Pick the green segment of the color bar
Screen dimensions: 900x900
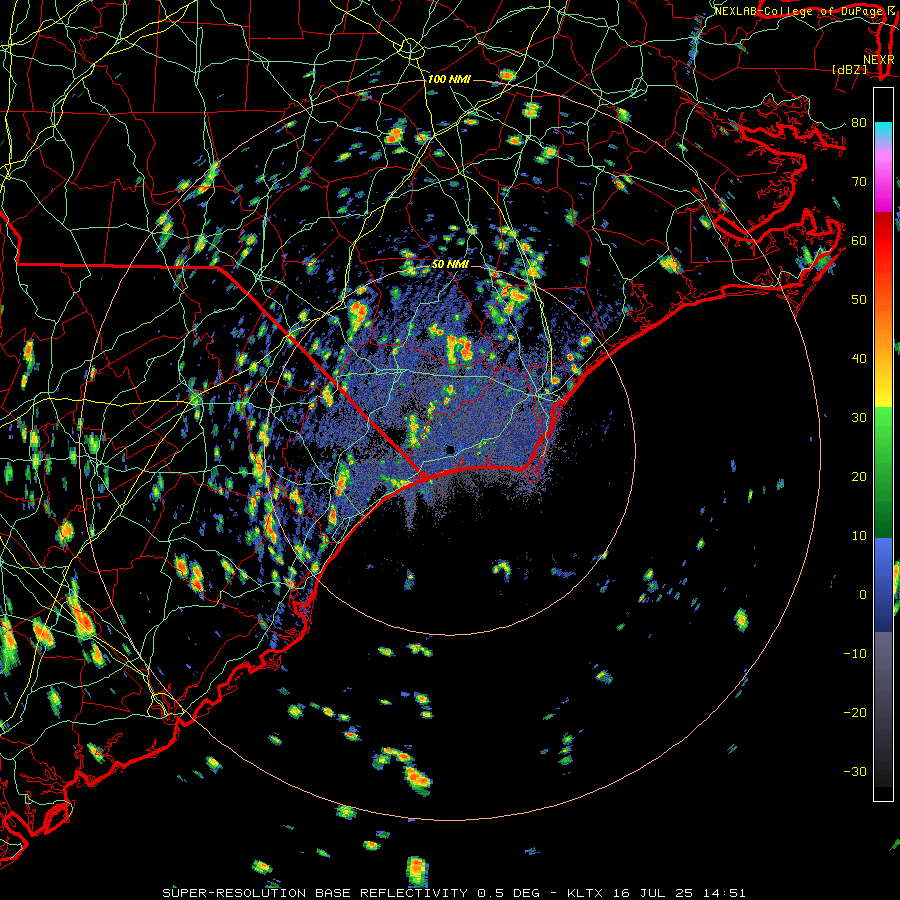click(883, 472)
